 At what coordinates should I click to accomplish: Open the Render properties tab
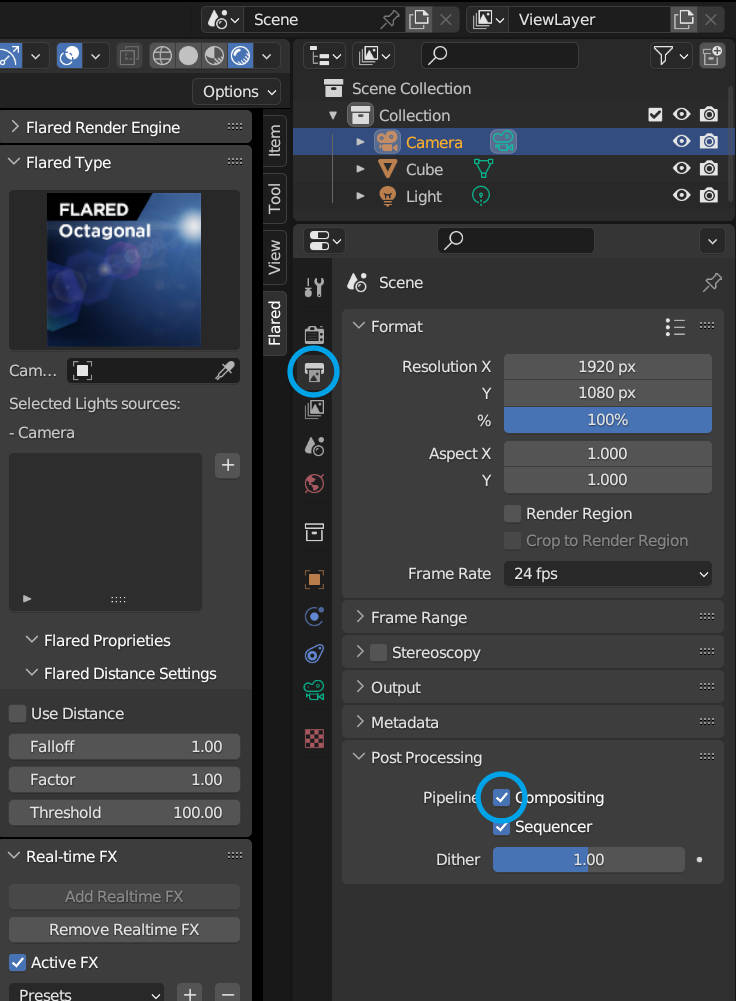[314, 335]
